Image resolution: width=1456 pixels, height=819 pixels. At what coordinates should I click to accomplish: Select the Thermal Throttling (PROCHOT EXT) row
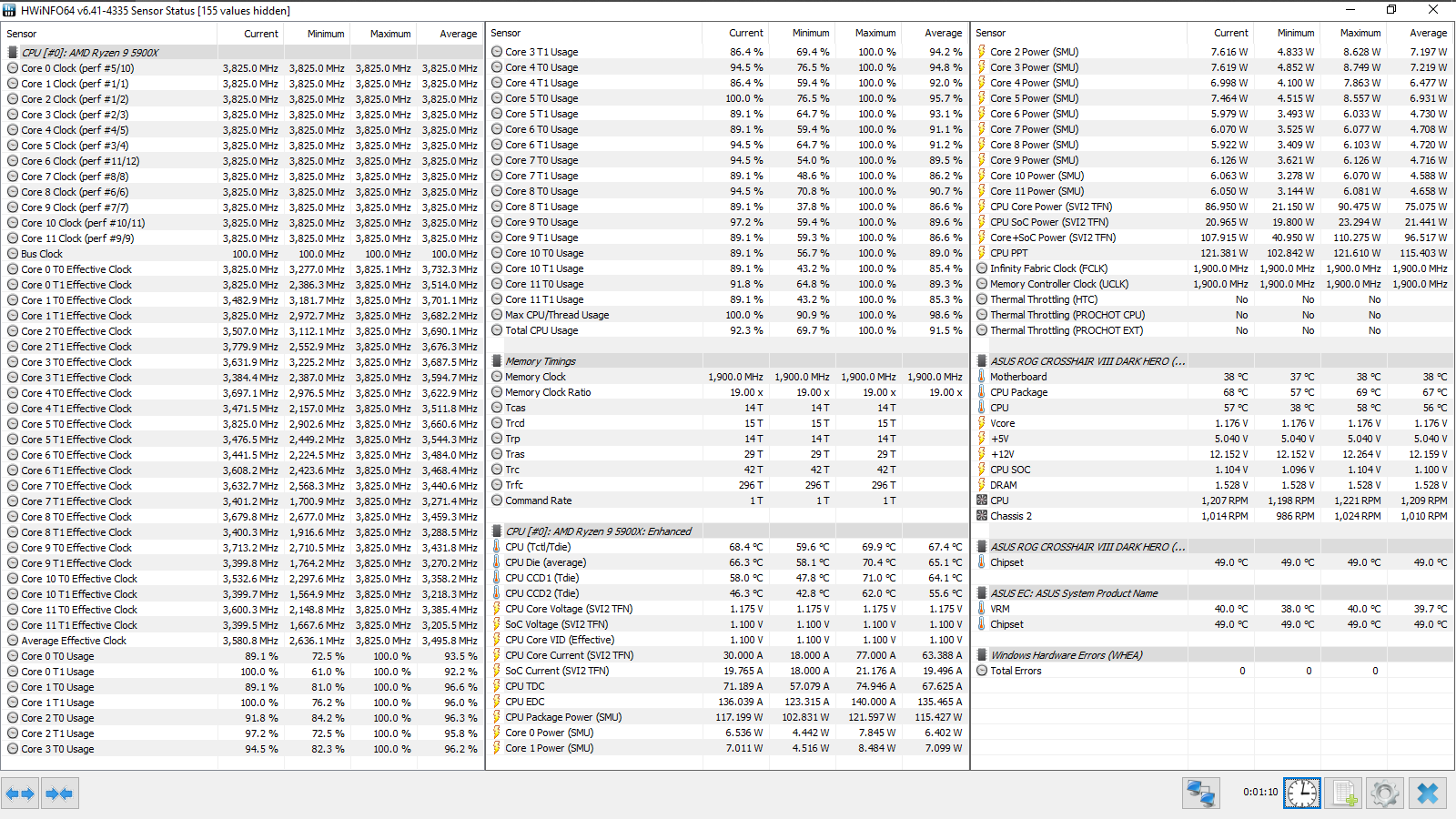(x=1213, y=330)
